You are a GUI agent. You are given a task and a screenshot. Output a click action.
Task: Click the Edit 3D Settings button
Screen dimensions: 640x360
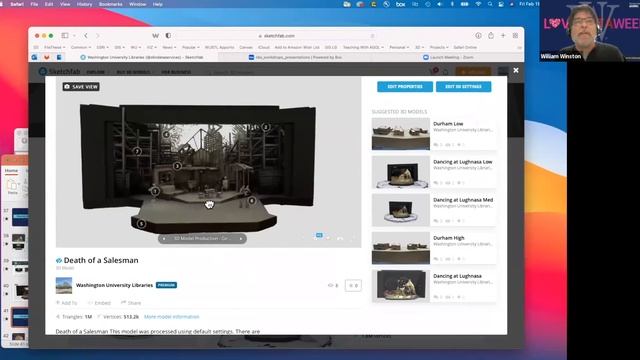(x=463, y=87)
